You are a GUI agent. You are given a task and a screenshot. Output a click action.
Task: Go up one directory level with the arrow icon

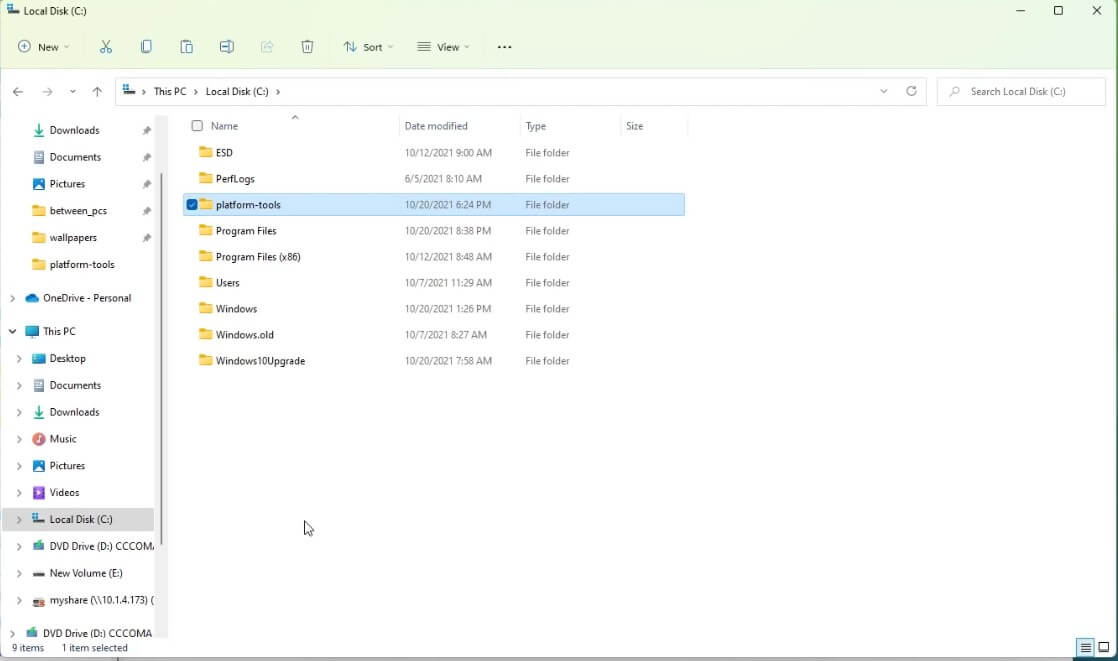(x=96, y=91)
